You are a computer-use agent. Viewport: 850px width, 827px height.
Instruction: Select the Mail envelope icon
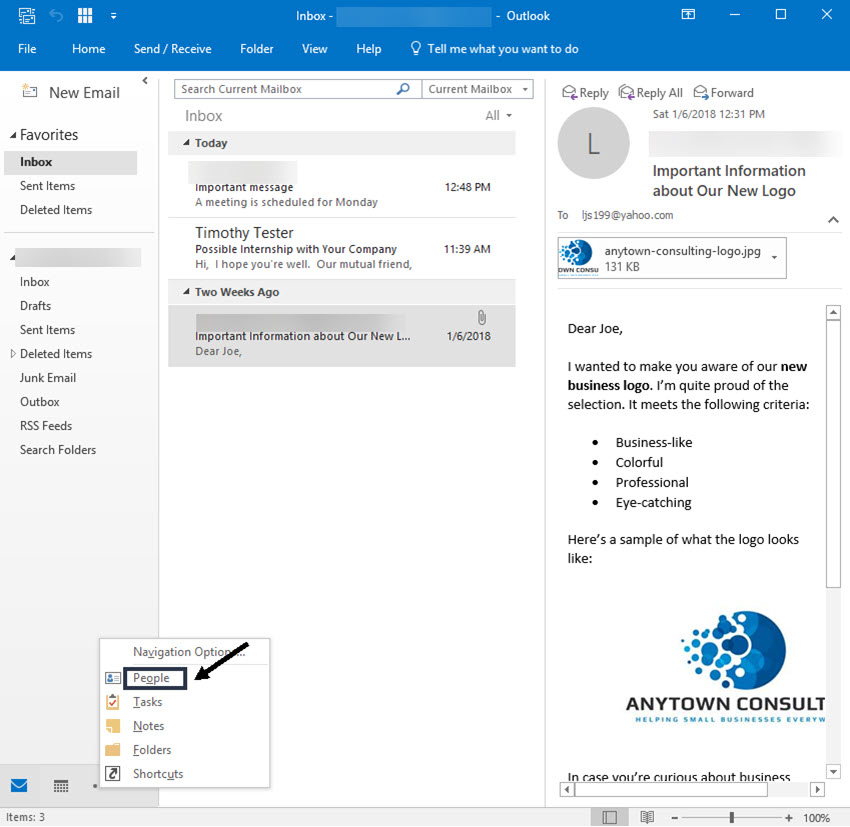pos(19,786)
